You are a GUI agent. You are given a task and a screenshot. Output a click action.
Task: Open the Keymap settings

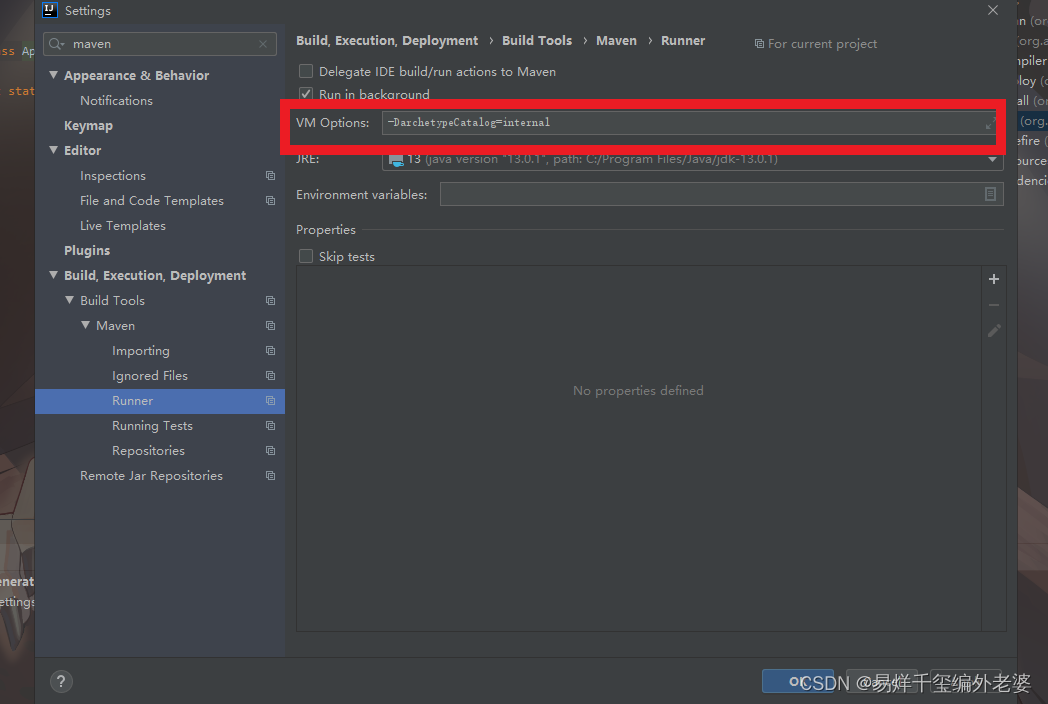pos(88,126)
